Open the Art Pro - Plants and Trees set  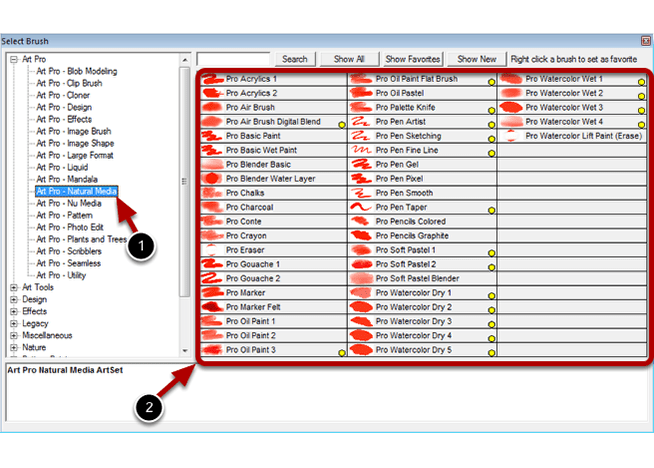coord(82,239)
